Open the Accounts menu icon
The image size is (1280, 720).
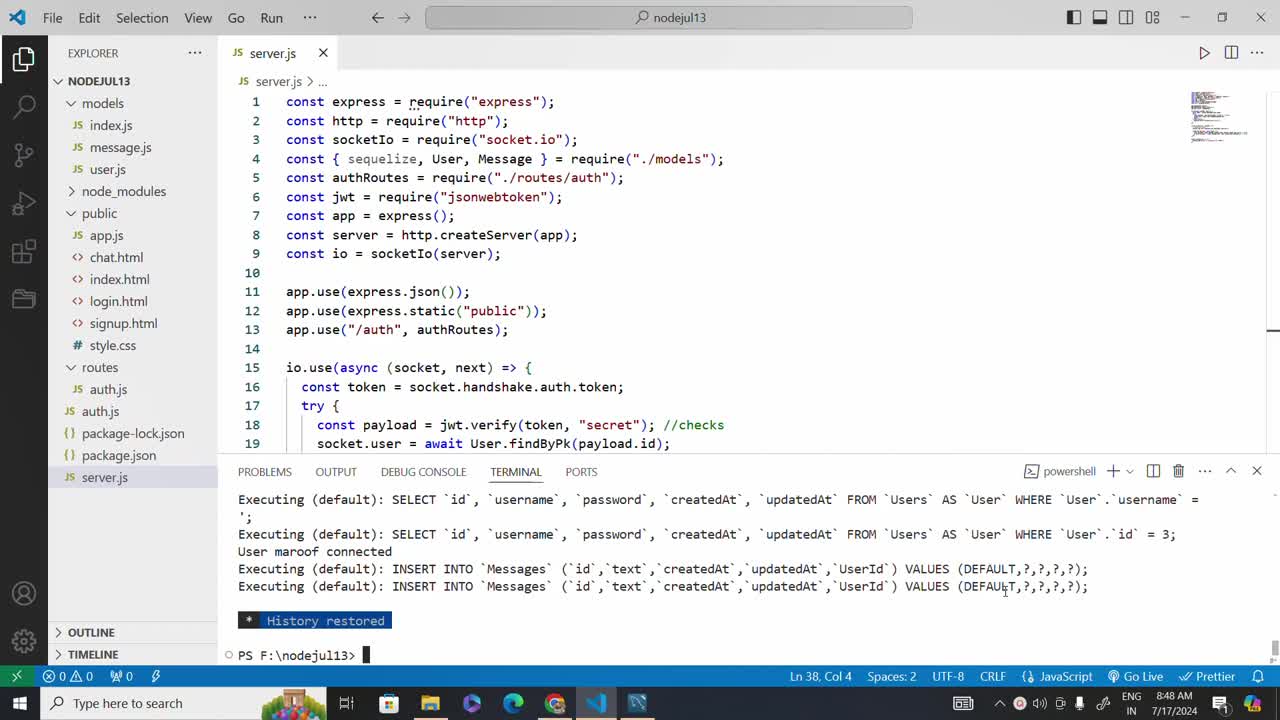[24, 594]
